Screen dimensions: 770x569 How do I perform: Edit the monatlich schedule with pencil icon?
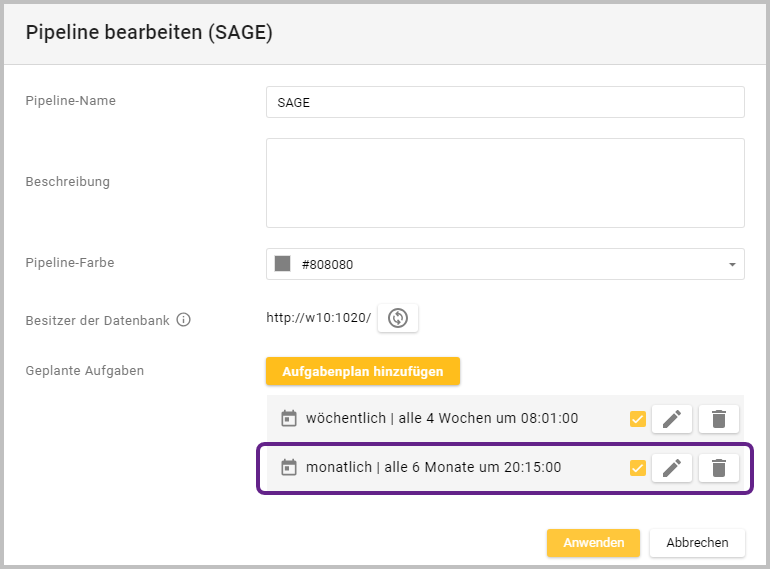pyautogui.click(x=671, y=467)
